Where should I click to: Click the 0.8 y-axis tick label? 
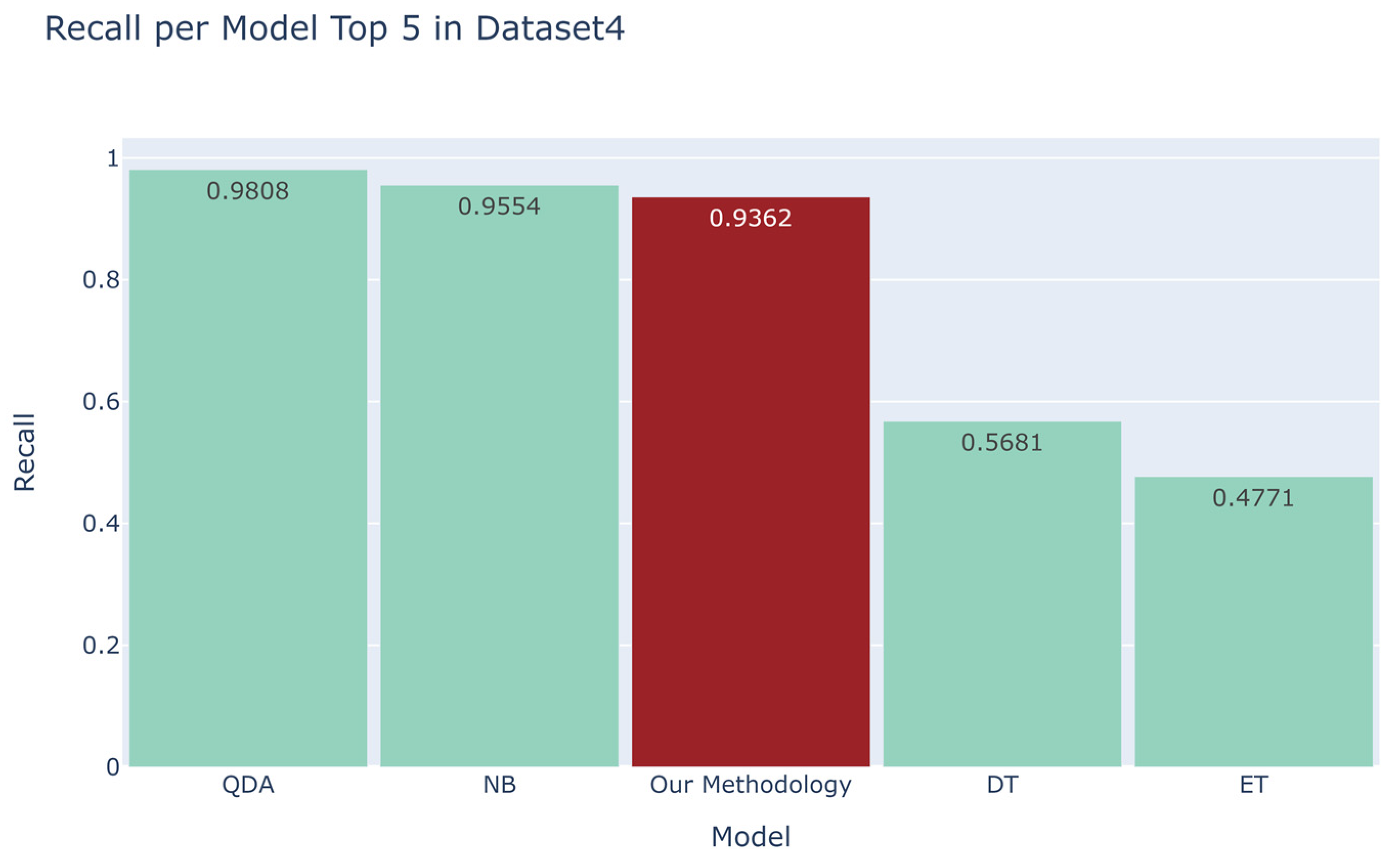[x=101, y=280]
